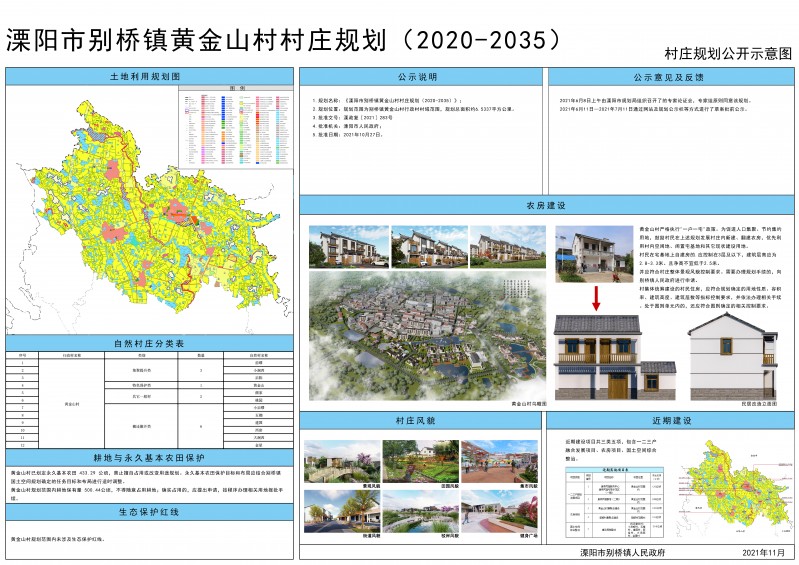The height and width of the screenshot is (565, 799).
Task: Click the side elevation drawing labeled 民居改造立面图
Action: (733, 357)
